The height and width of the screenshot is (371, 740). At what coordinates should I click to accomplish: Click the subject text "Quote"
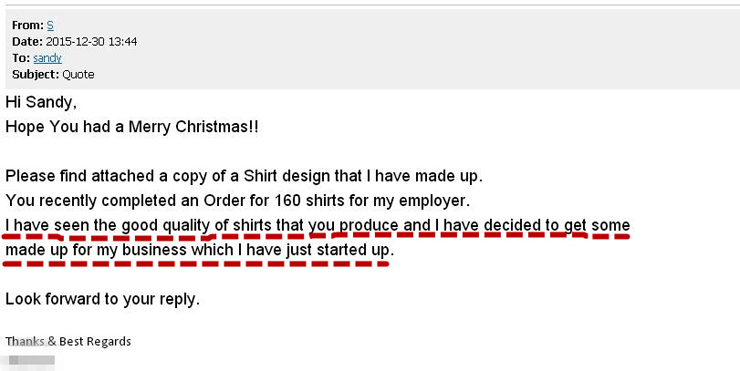click(78, 75)
